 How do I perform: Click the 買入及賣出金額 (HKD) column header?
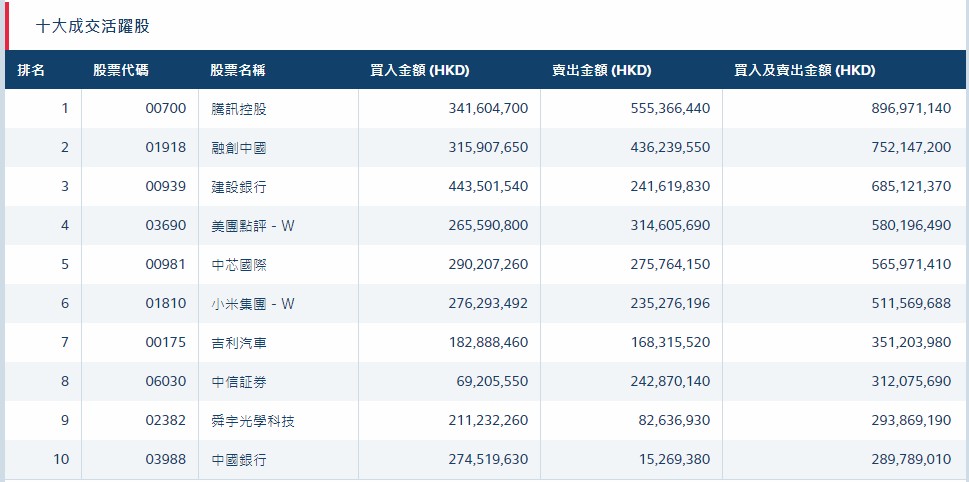click(805, 70)
